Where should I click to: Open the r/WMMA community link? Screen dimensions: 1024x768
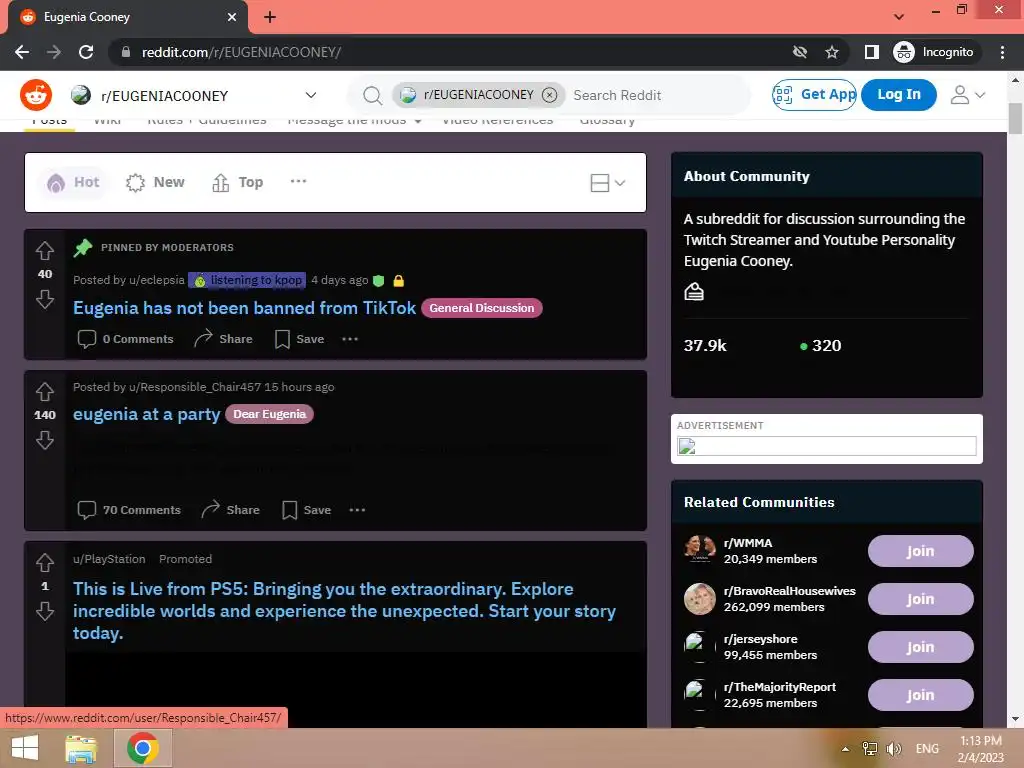(x=748, y=543)
